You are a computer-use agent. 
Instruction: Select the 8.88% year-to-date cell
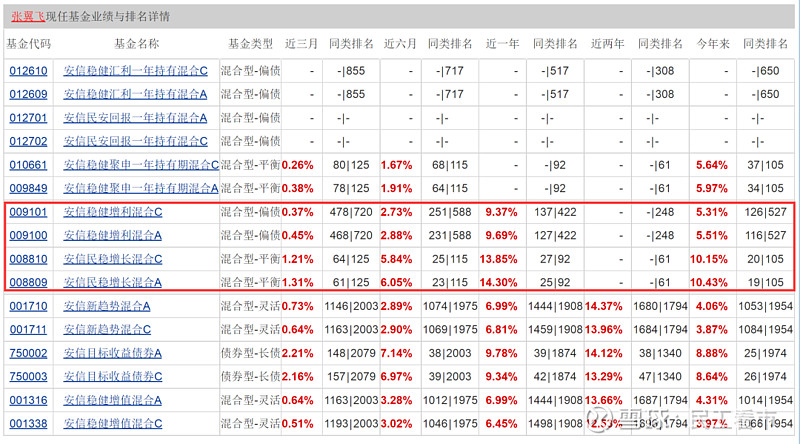tap(712, 353)
